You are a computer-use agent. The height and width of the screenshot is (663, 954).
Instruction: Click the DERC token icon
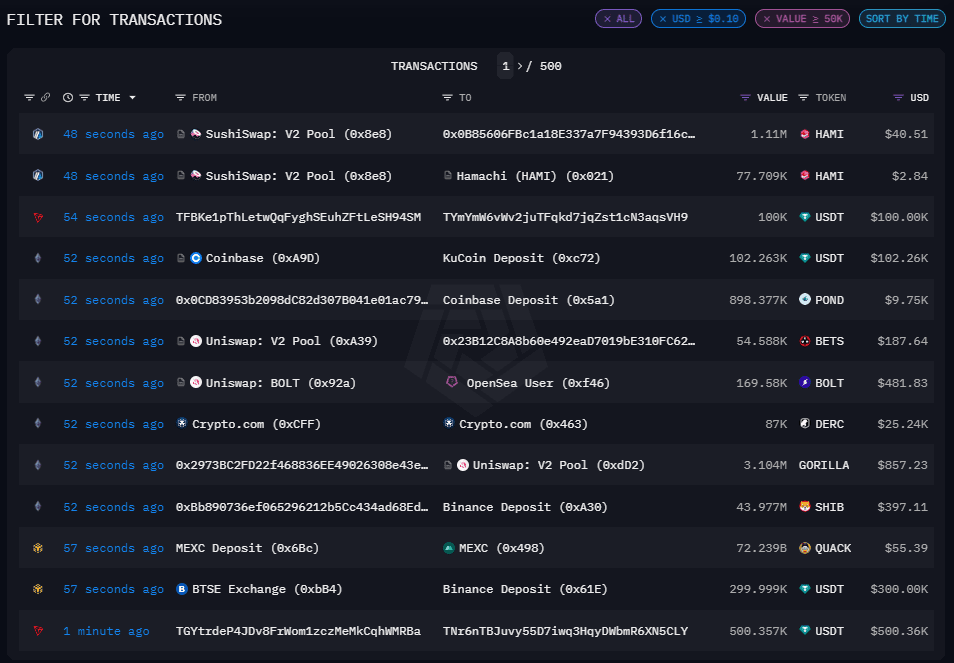click(804, 423)
